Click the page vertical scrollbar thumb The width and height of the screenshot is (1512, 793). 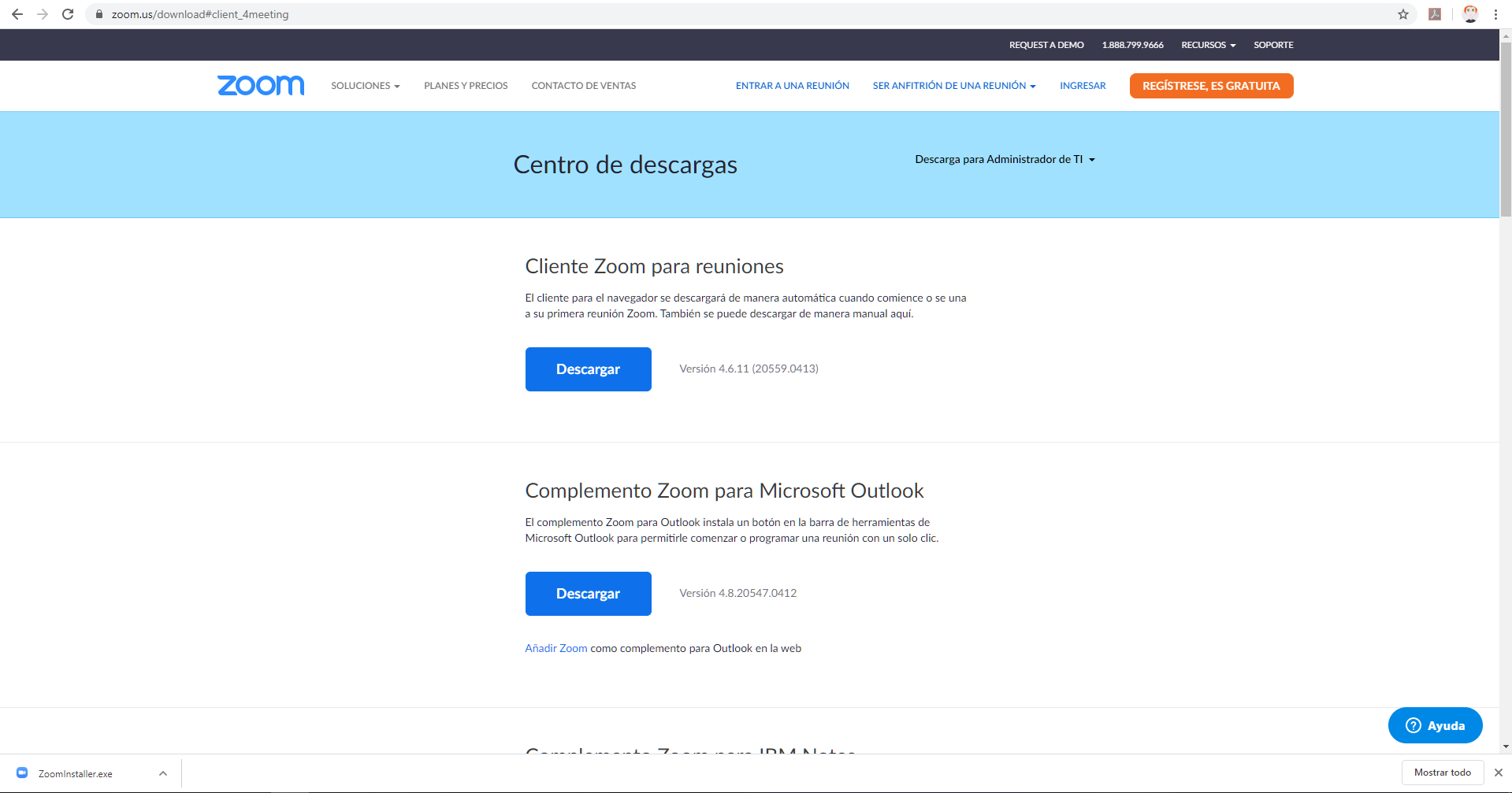coord(1506,130)
